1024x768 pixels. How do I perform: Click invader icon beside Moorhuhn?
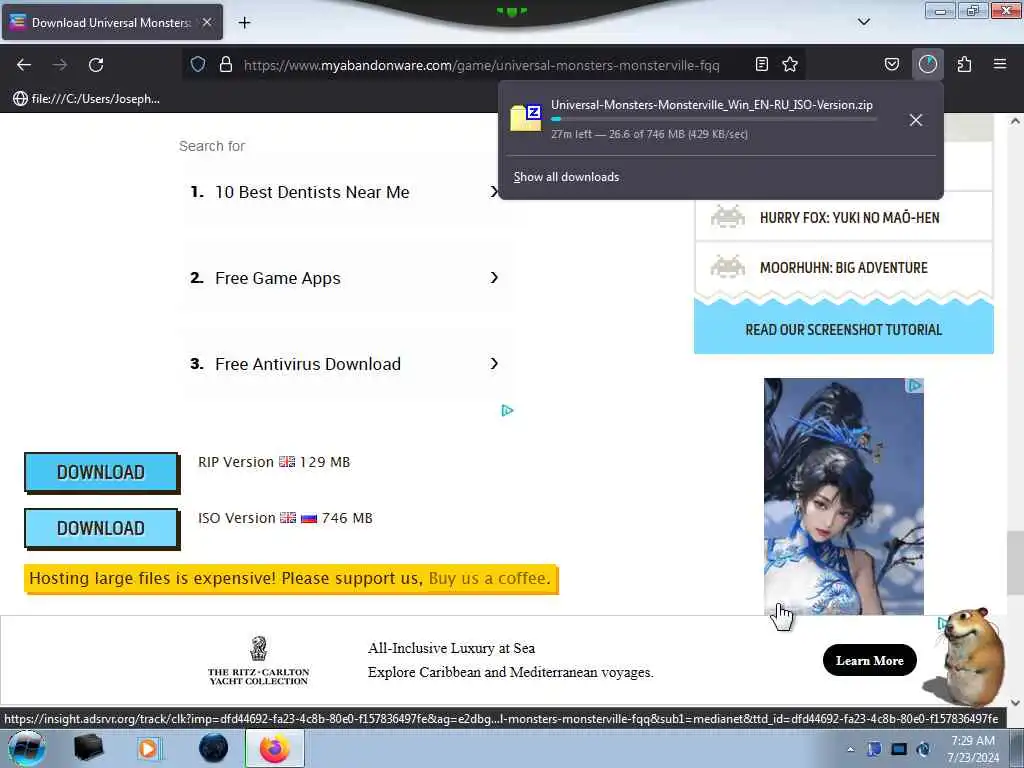click(x=728, y=266)
